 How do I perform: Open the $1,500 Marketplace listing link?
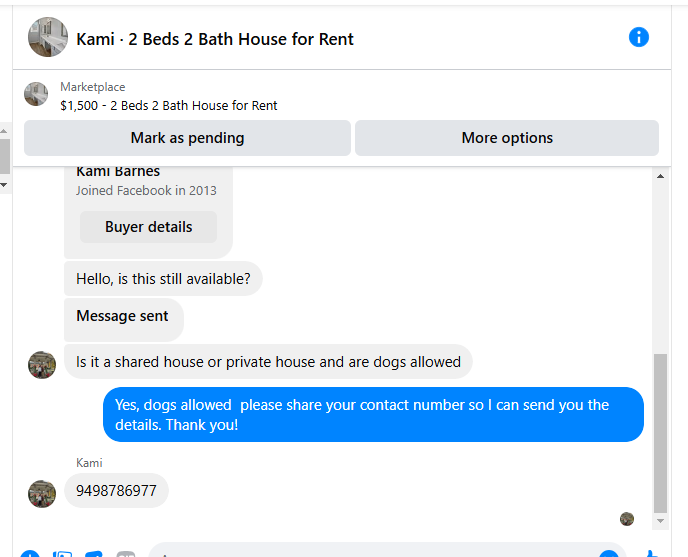tap(168, 105)
